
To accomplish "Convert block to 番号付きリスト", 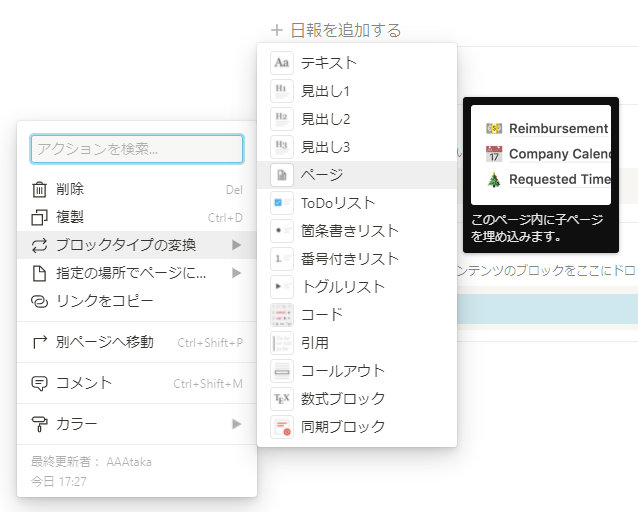I will tap(357, 259).
